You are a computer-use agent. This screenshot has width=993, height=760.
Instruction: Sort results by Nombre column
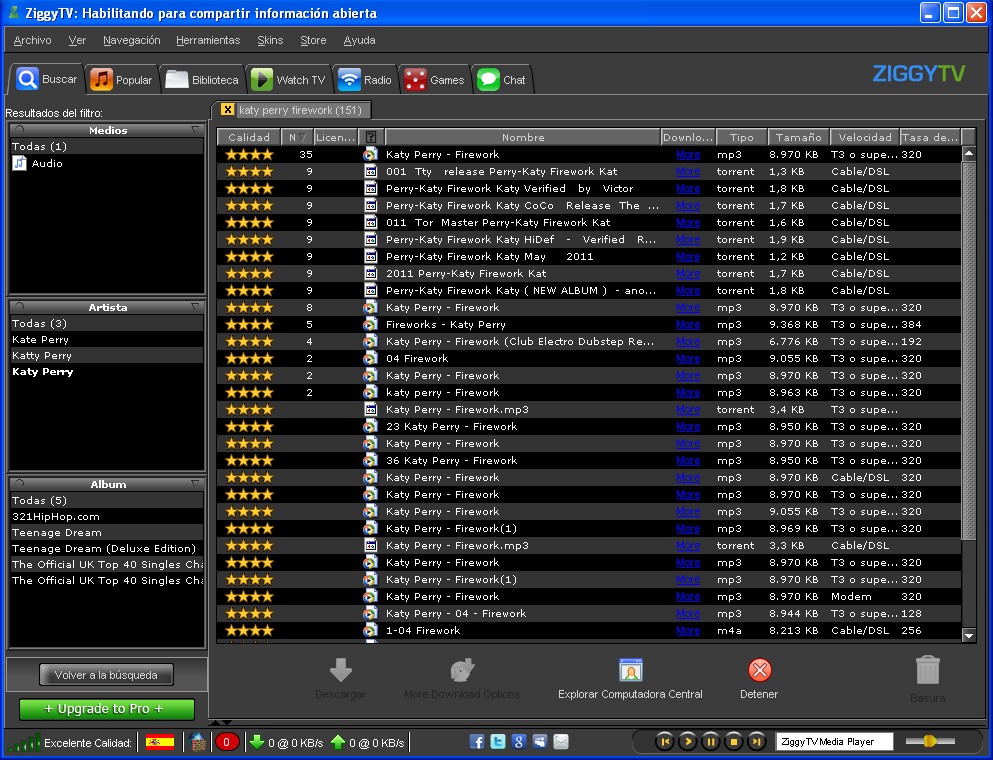522,137
